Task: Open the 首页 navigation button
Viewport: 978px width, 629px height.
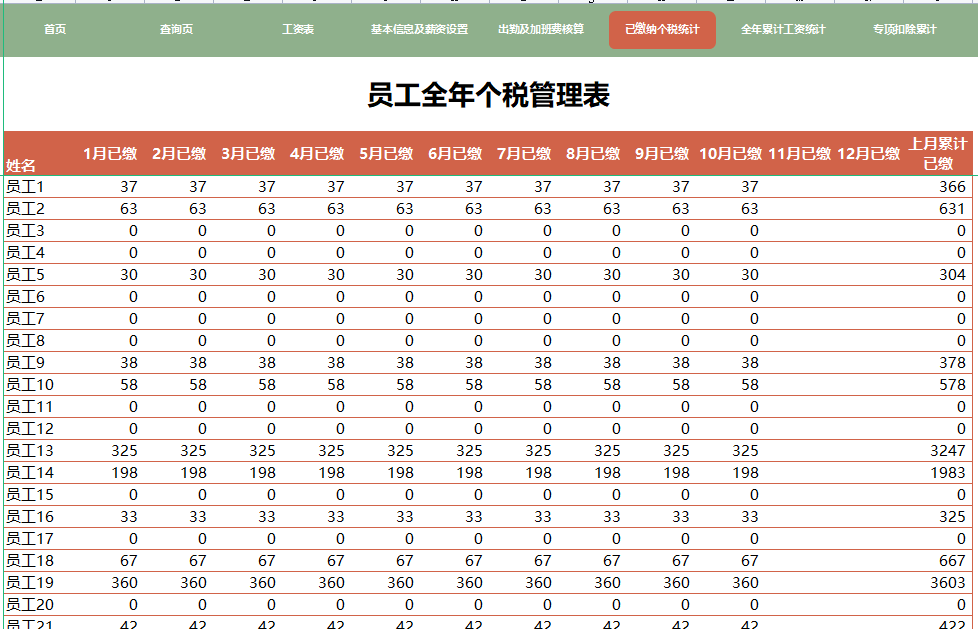Action: (55, 29)
